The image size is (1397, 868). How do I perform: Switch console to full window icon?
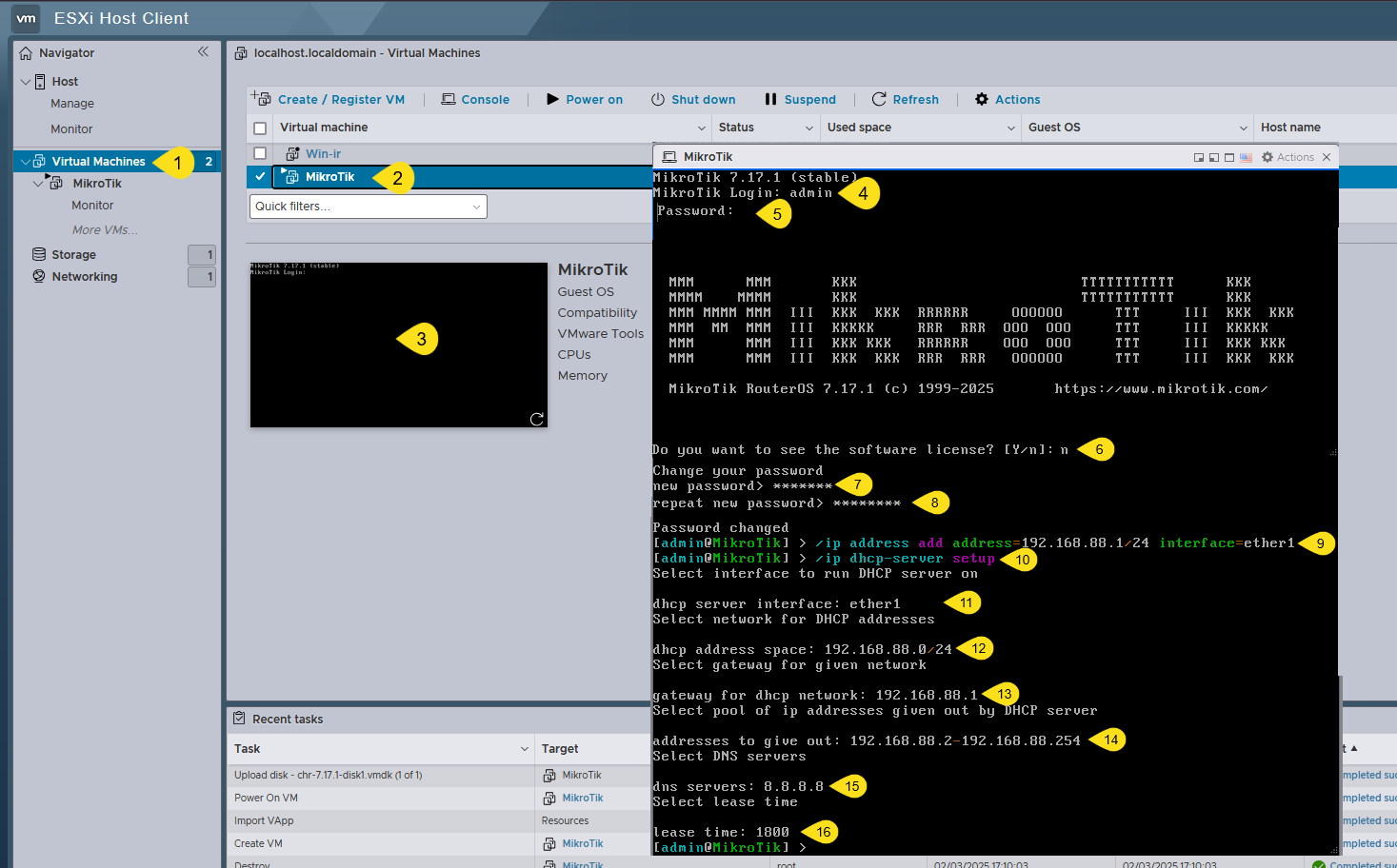pyautogui.click(x=1229, y=158)
